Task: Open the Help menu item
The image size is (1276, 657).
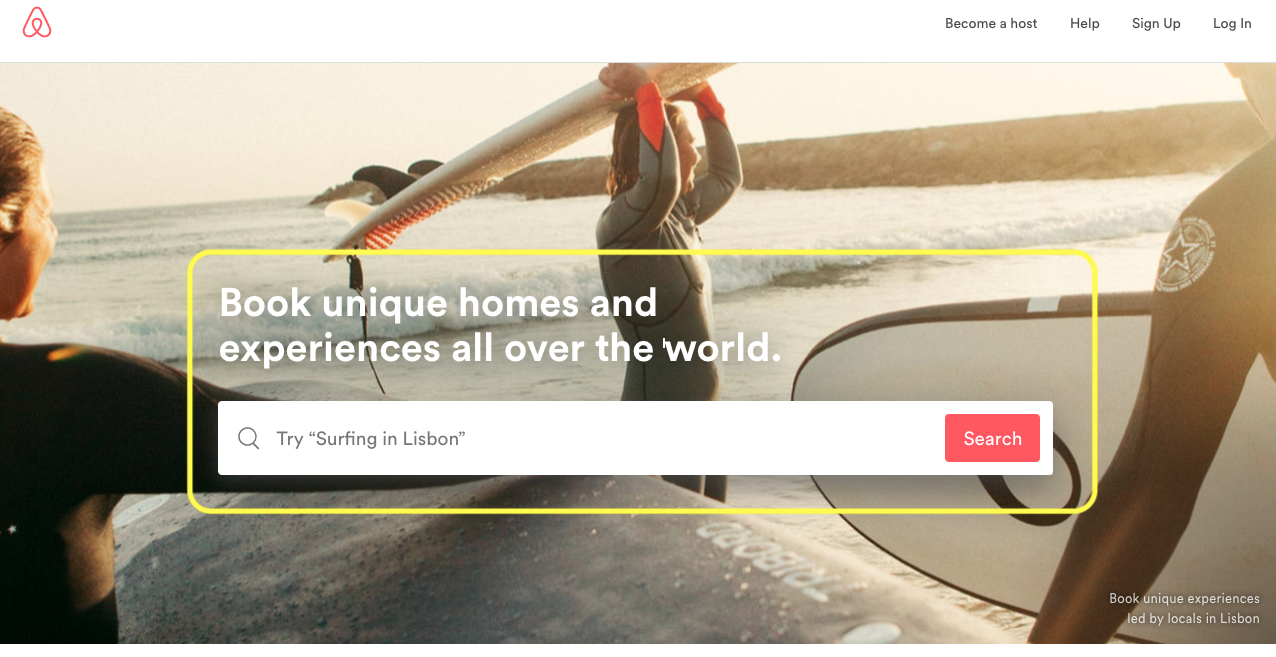Action: point(1085,23)
